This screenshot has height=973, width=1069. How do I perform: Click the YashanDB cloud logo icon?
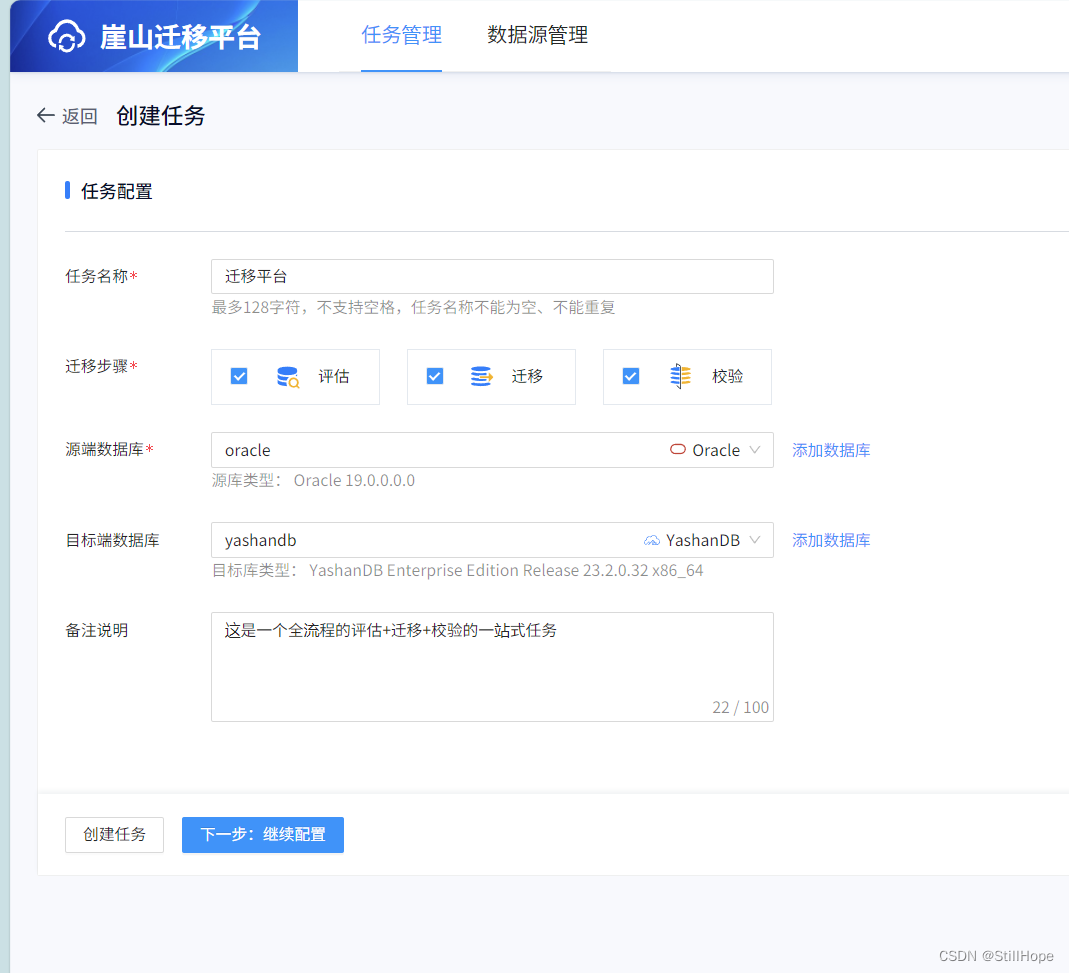pyautogui.click(x=652, y=540)
